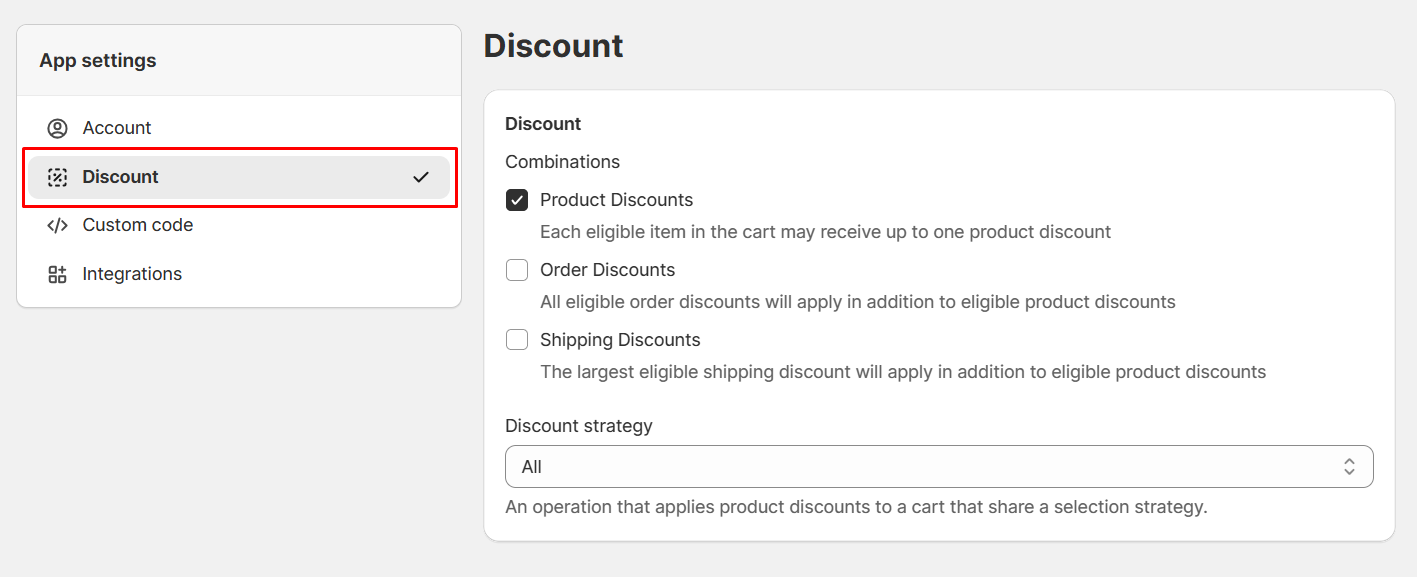Enable the Order Discounts checkbox

pyautogui.click(x=517, y=270)
